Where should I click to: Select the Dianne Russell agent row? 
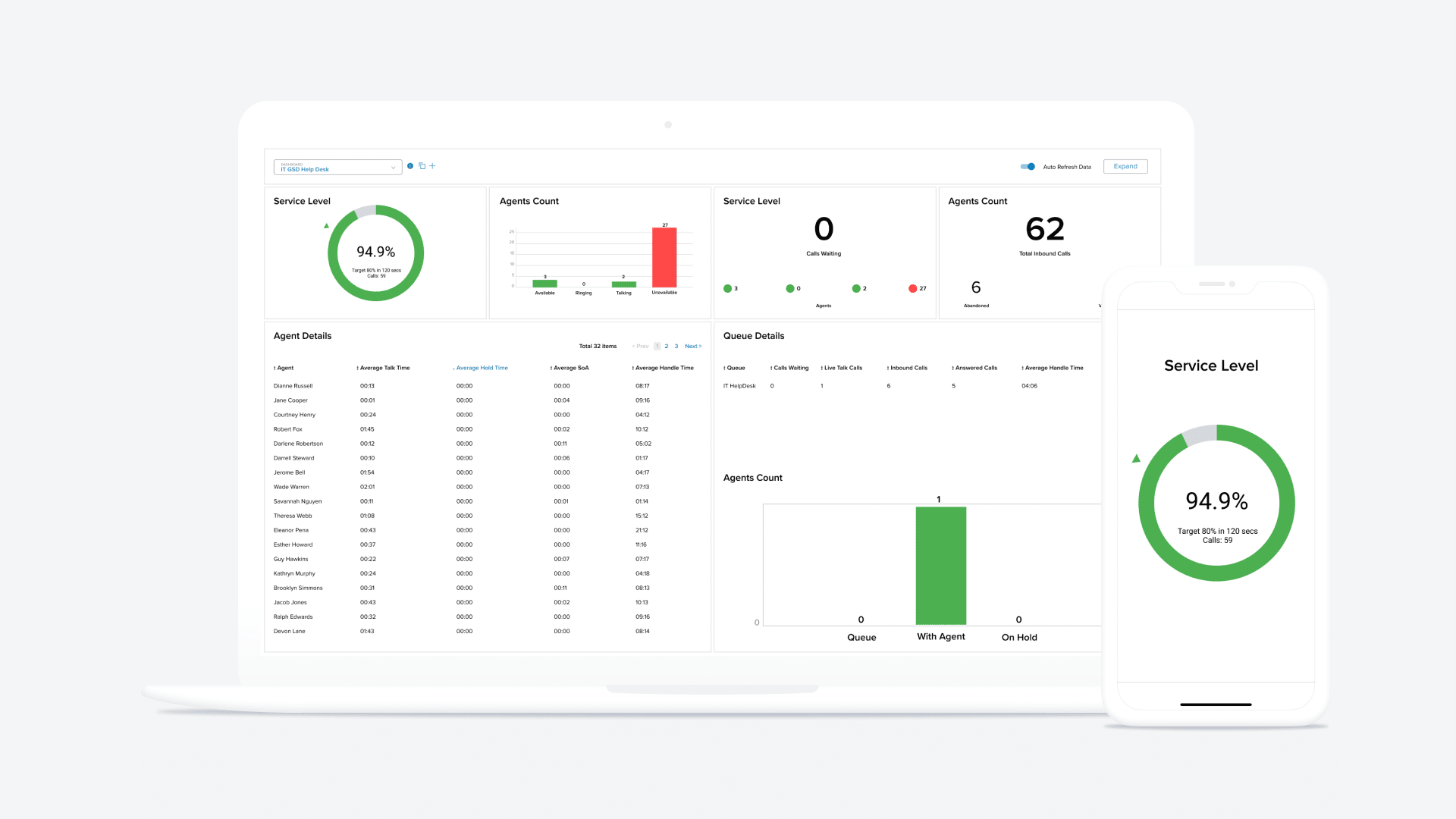click(x=293, y=386)
